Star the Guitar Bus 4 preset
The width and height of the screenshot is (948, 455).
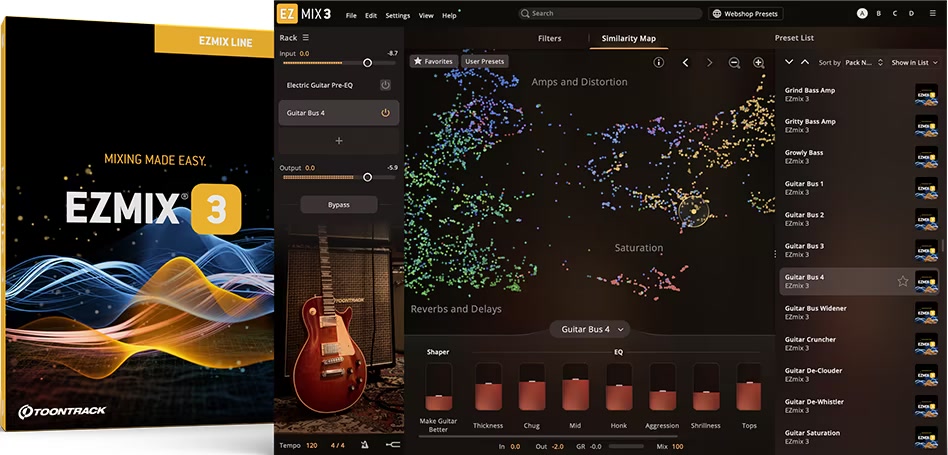(x=902, y=281)
